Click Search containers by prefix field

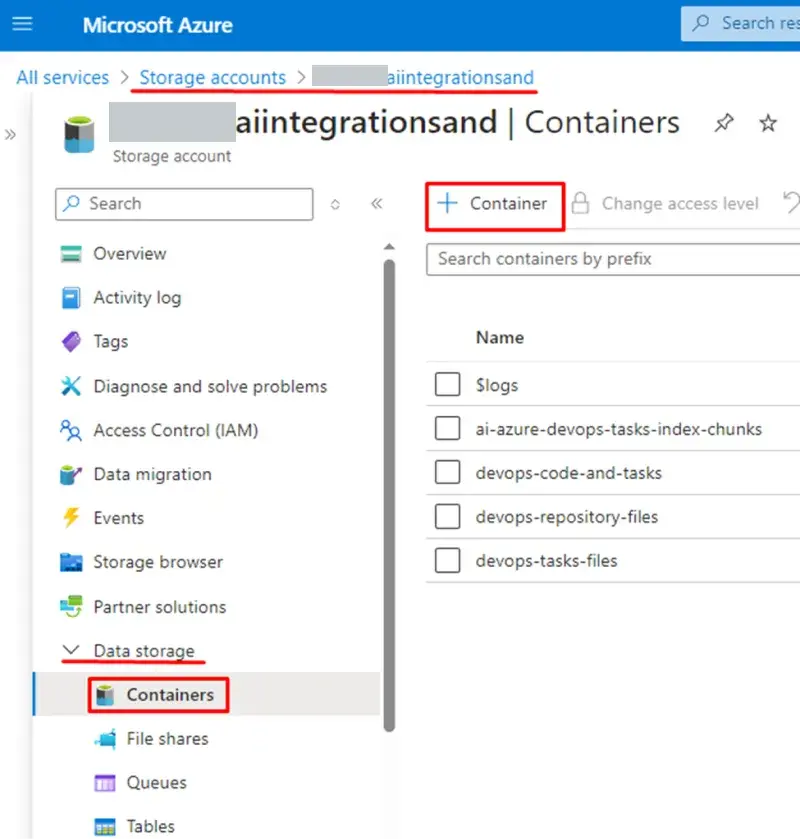point(613,260)
